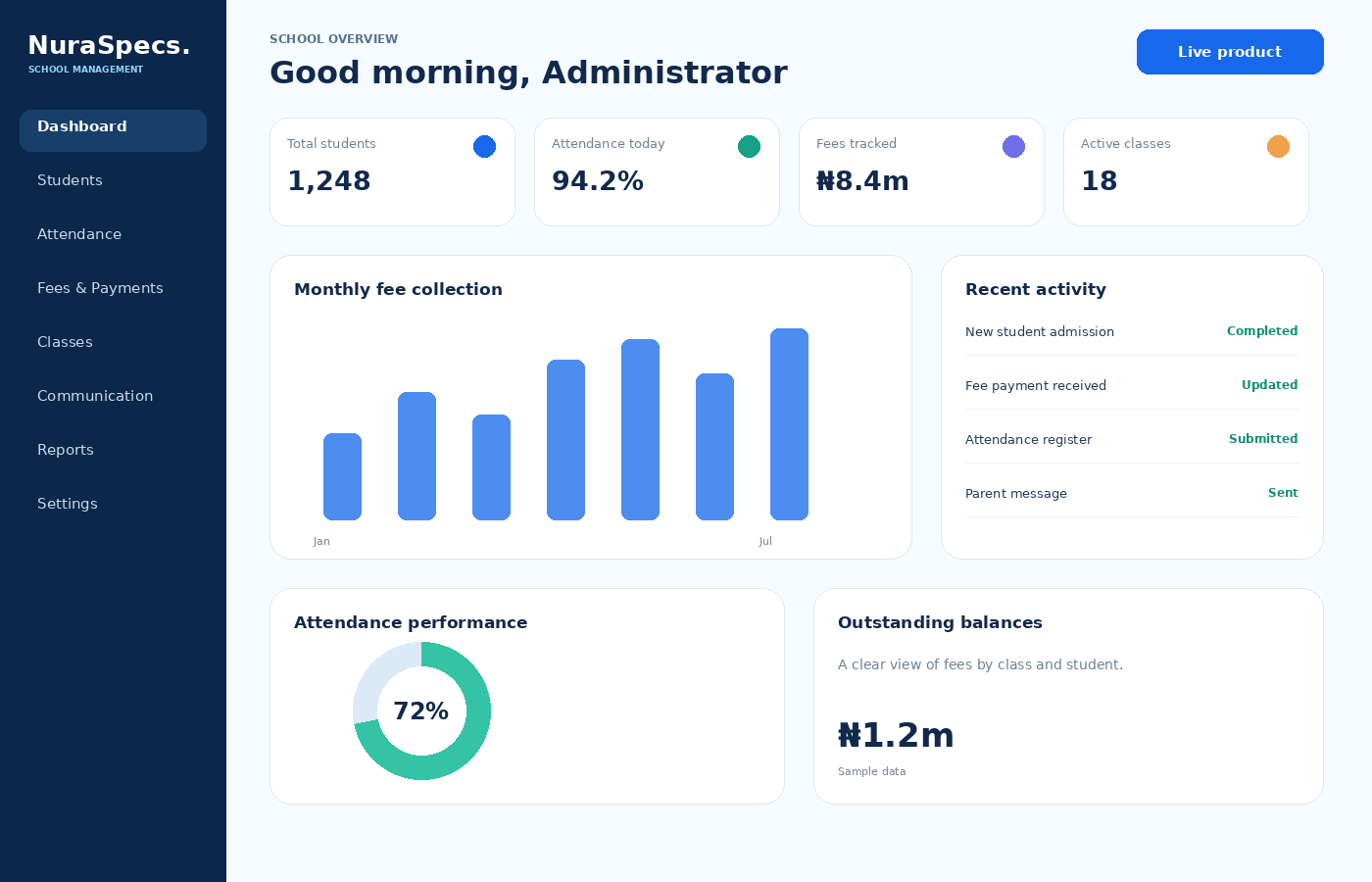
Task: Click the Outstanding balances heading
Action: click(940, 622)
